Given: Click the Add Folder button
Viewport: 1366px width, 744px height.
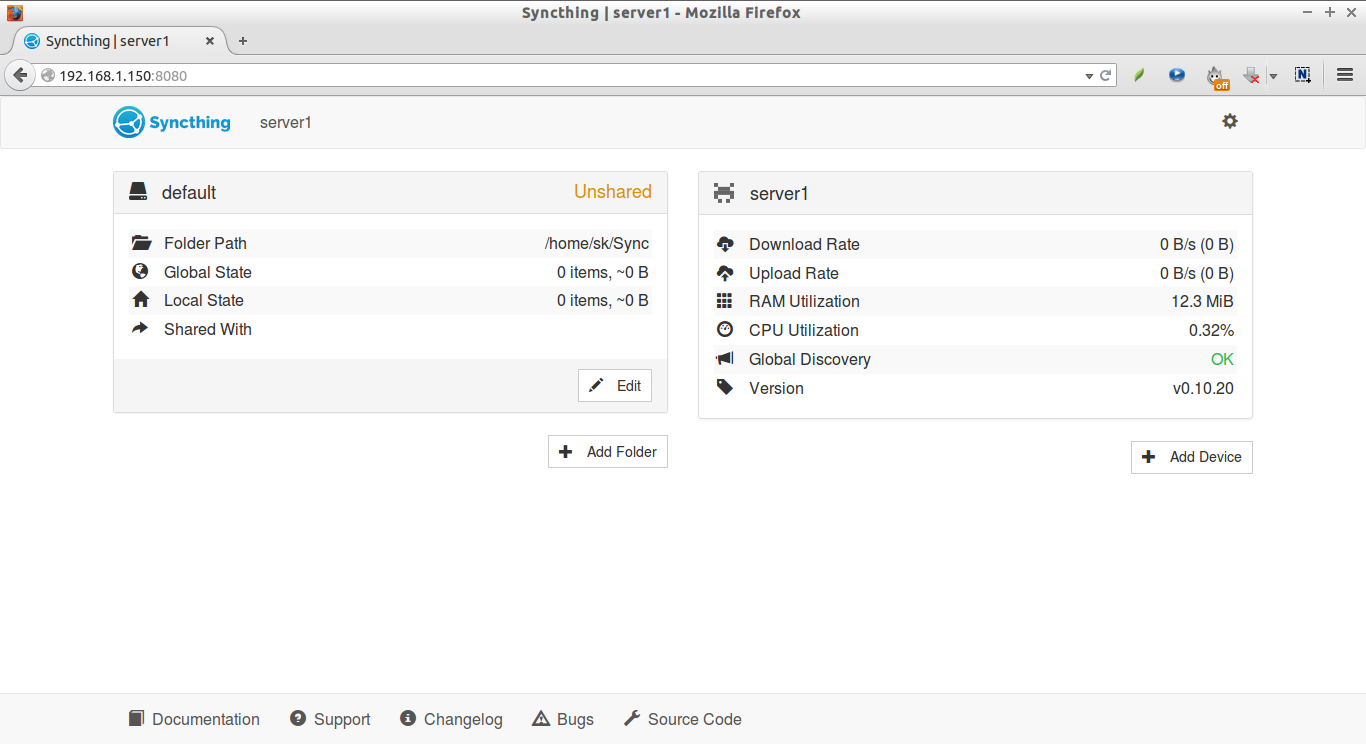Looking at the screenshot, I should pyautogui.click(x=607, y=452).
